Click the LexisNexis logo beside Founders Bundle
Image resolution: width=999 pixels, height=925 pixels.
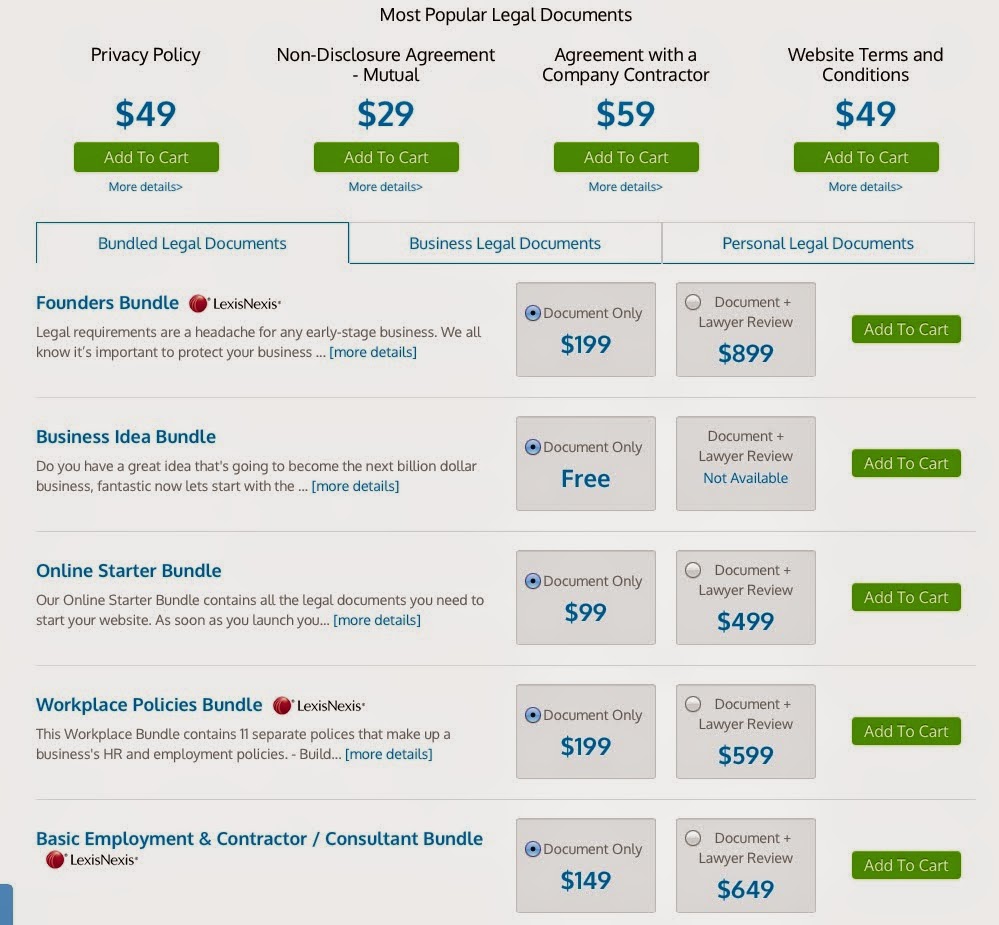[x=235, y=304]
